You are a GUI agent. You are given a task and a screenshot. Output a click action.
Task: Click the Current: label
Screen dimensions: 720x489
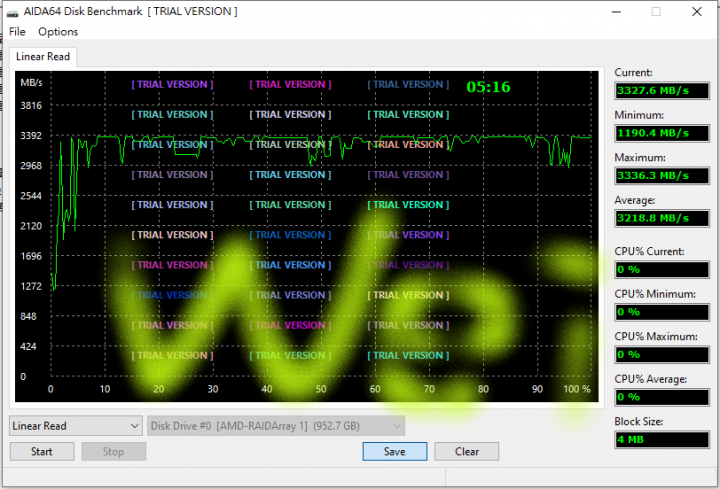coord(633,73)
